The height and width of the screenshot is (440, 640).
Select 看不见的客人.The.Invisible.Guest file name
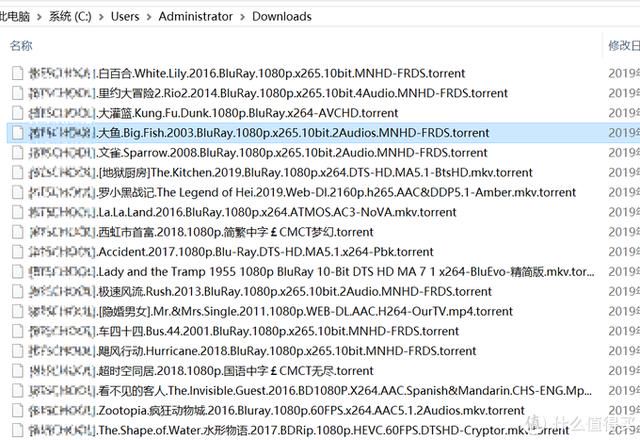pos(310,391)
